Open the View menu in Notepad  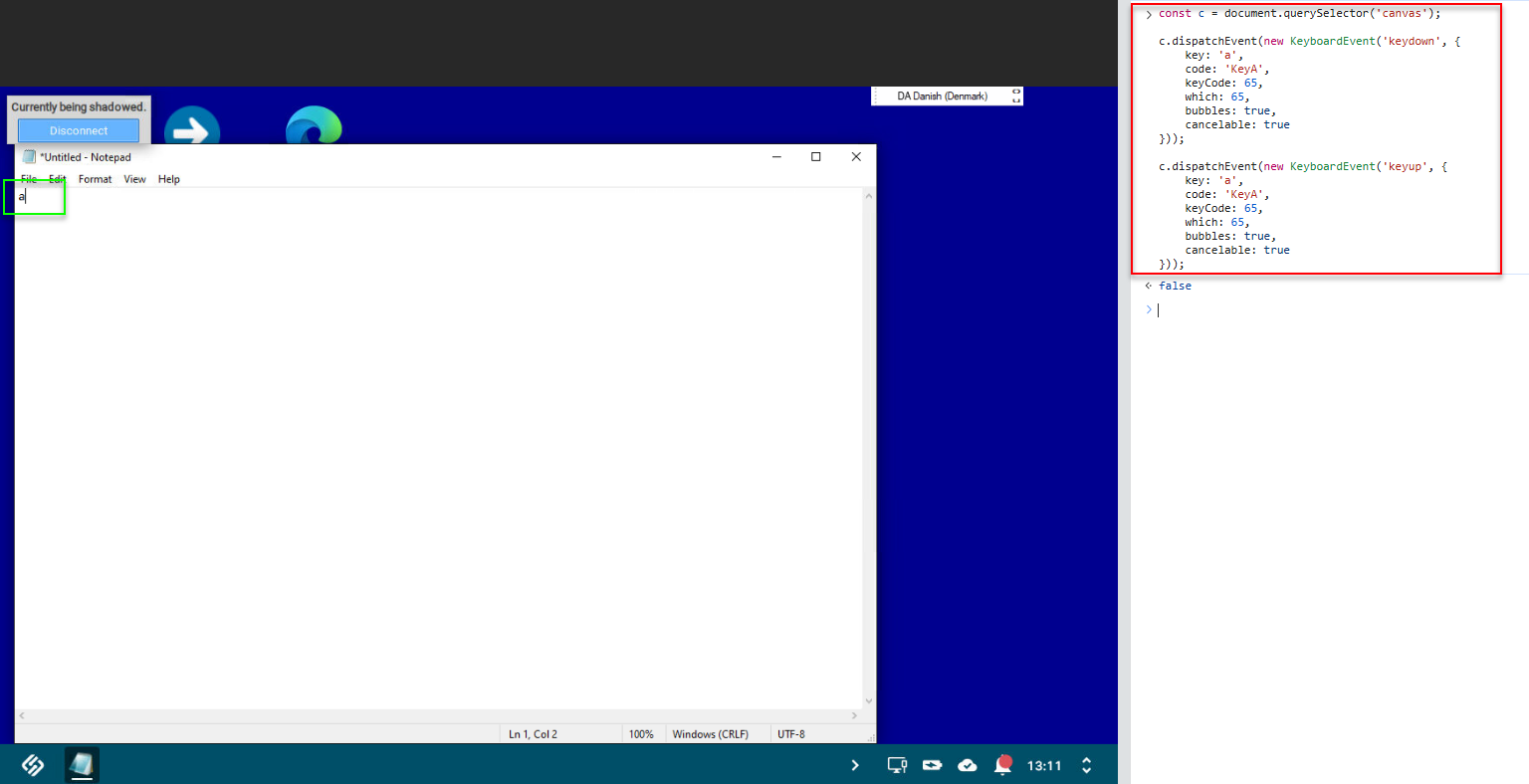click(x=134, y=179)
